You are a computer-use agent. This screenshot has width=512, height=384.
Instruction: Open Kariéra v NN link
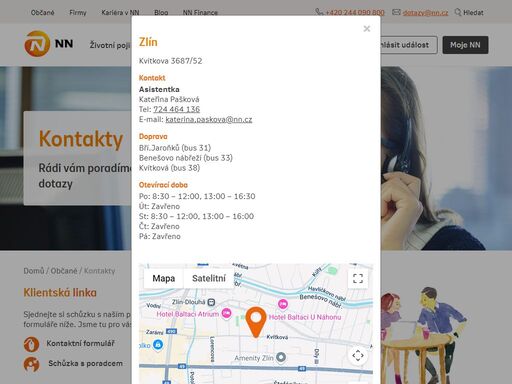pyautogui.click(x=120, y=13)
